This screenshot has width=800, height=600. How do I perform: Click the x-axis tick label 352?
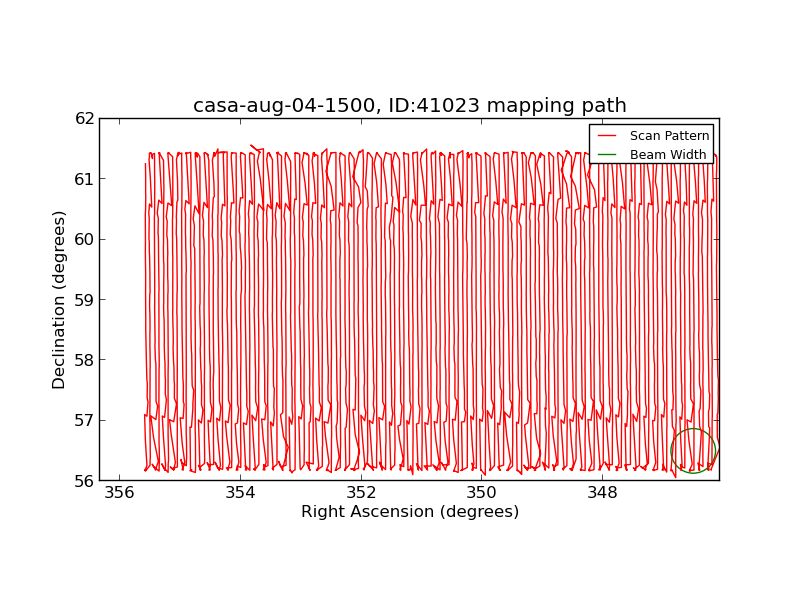[x=361, y=493]
